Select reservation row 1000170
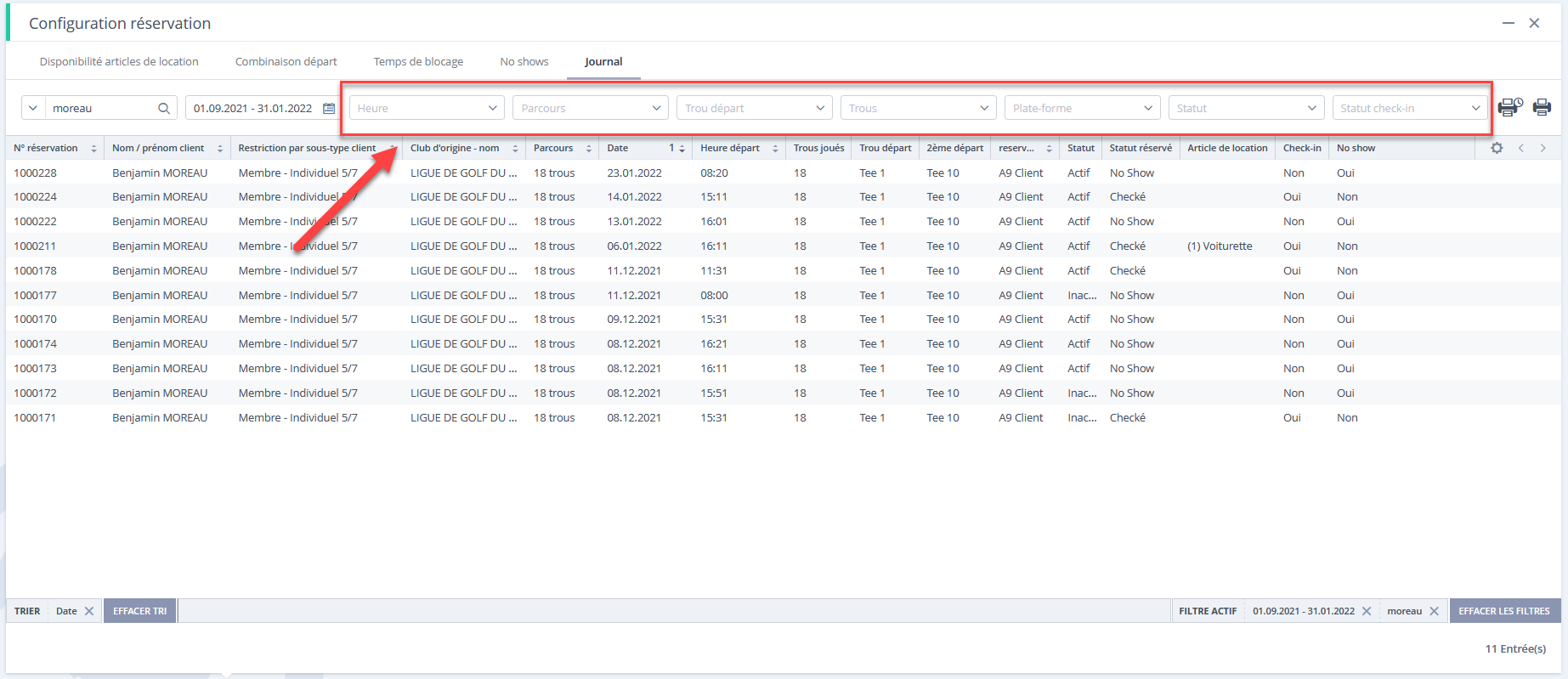The image size is (1568, 679). coord(782,319)
